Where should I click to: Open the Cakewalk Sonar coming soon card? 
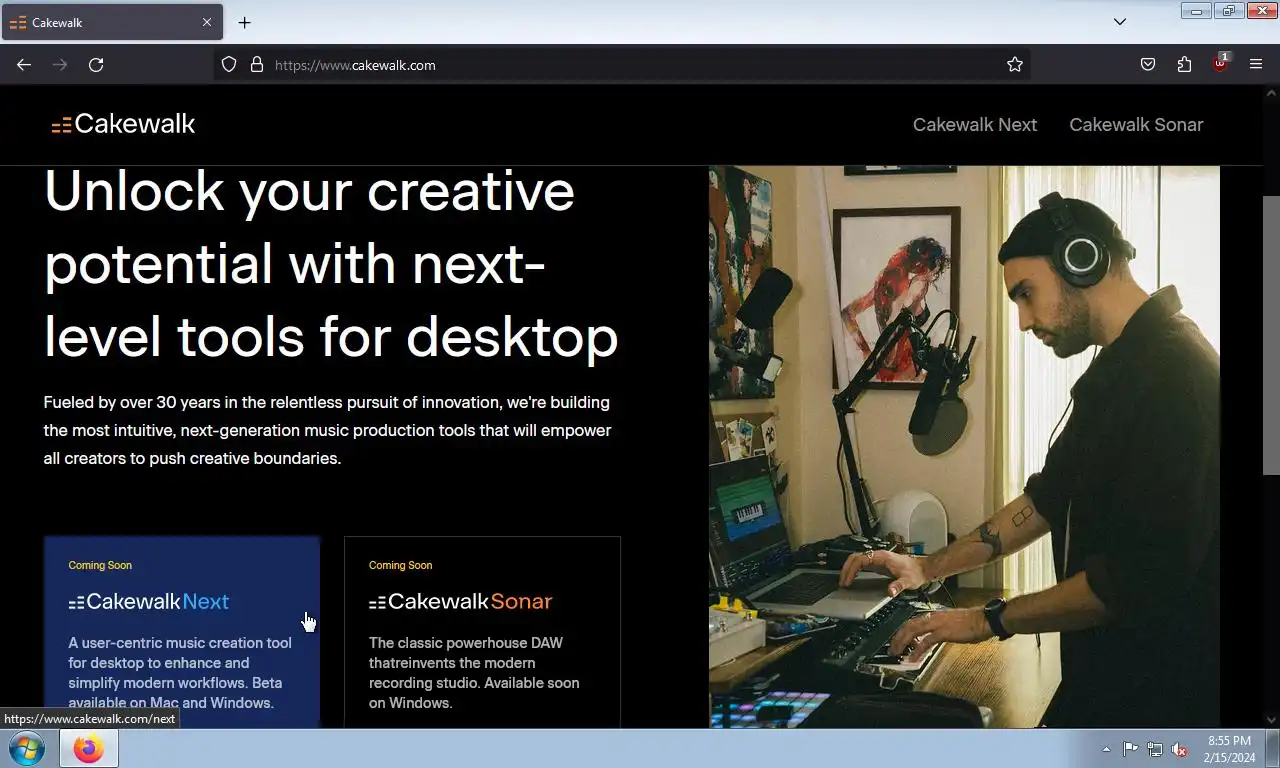click(x=482, y=632)
